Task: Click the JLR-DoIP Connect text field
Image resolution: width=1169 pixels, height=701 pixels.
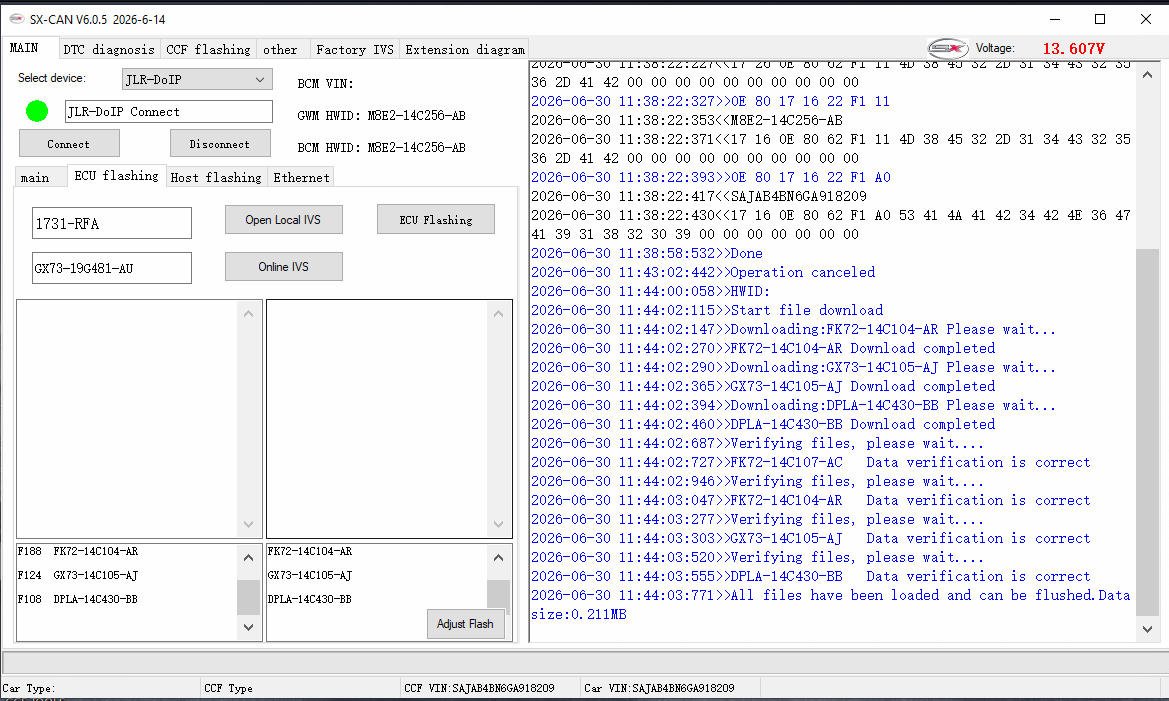Action: 168,112
